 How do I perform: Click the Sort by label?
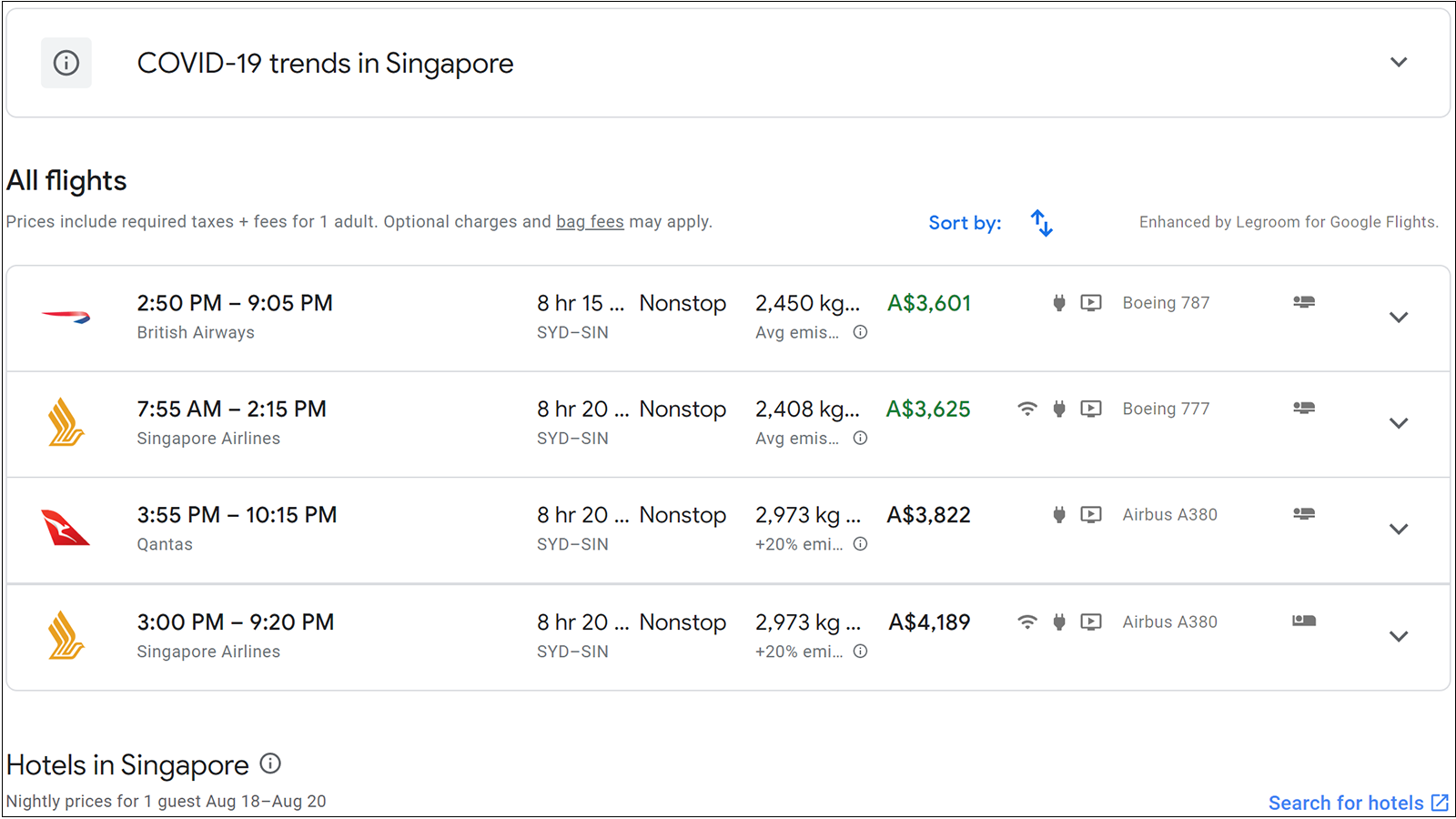[x=965, y=223]
